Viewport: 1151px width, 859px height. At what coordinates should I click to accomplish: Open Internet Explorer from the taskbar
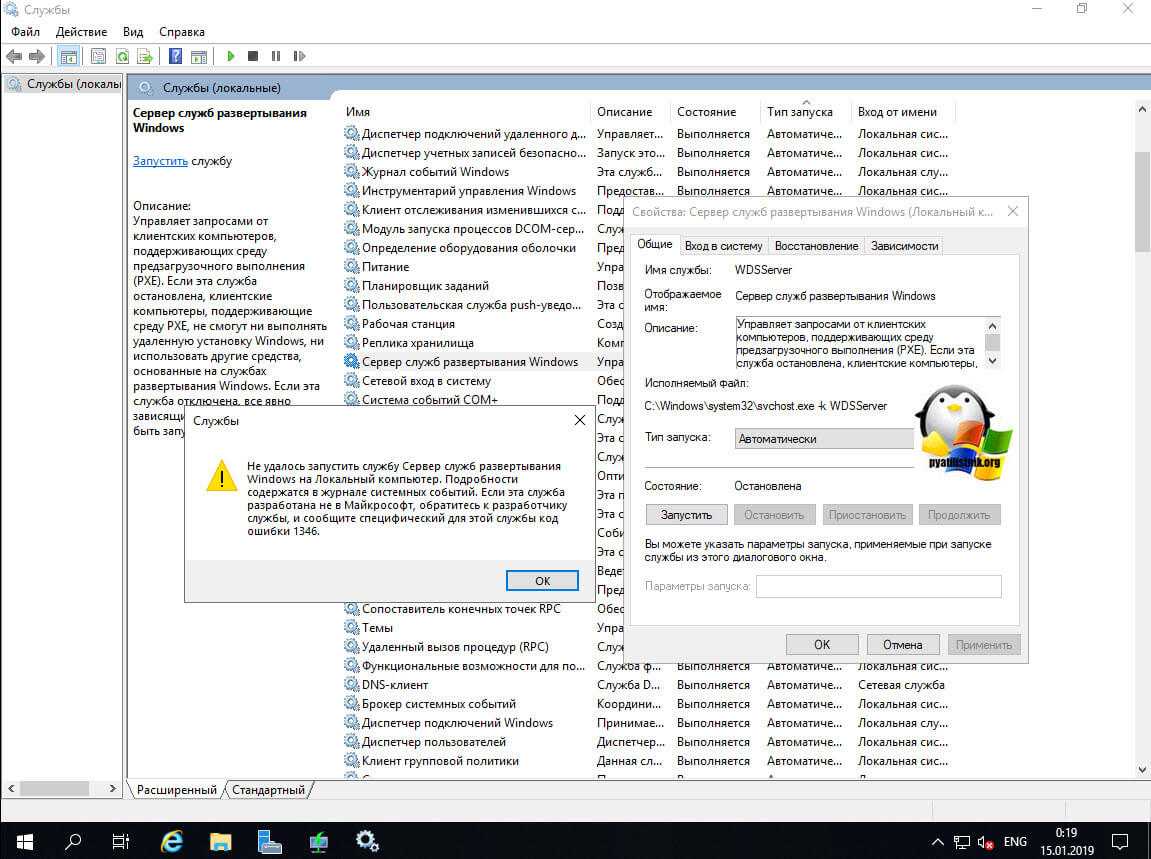[x=171, y=840]
